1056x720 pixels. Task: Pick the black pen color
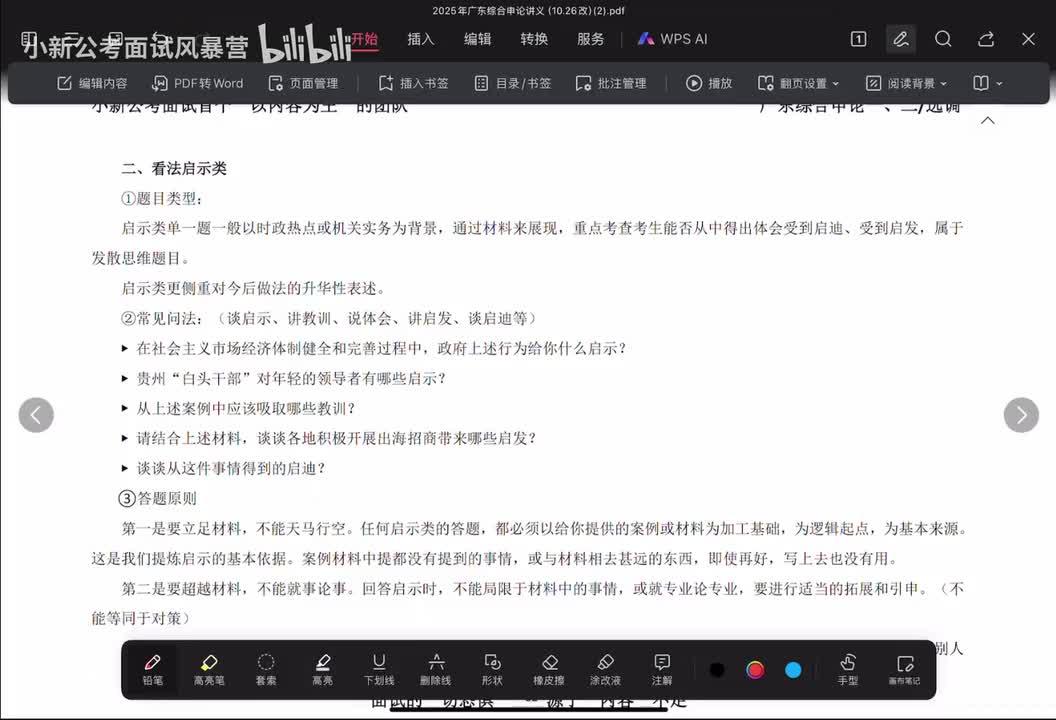coord(717,669)
